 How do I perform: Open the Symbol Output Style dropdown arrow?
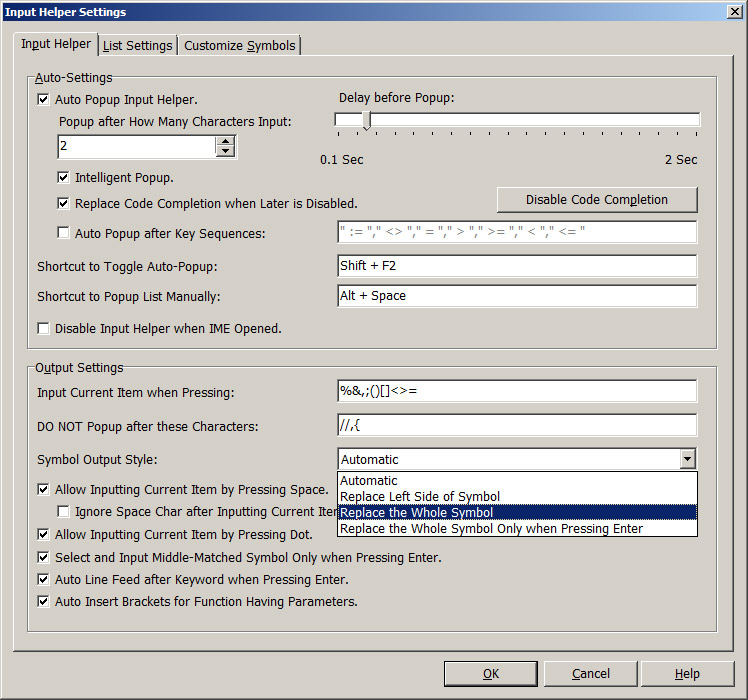[687, 459]
